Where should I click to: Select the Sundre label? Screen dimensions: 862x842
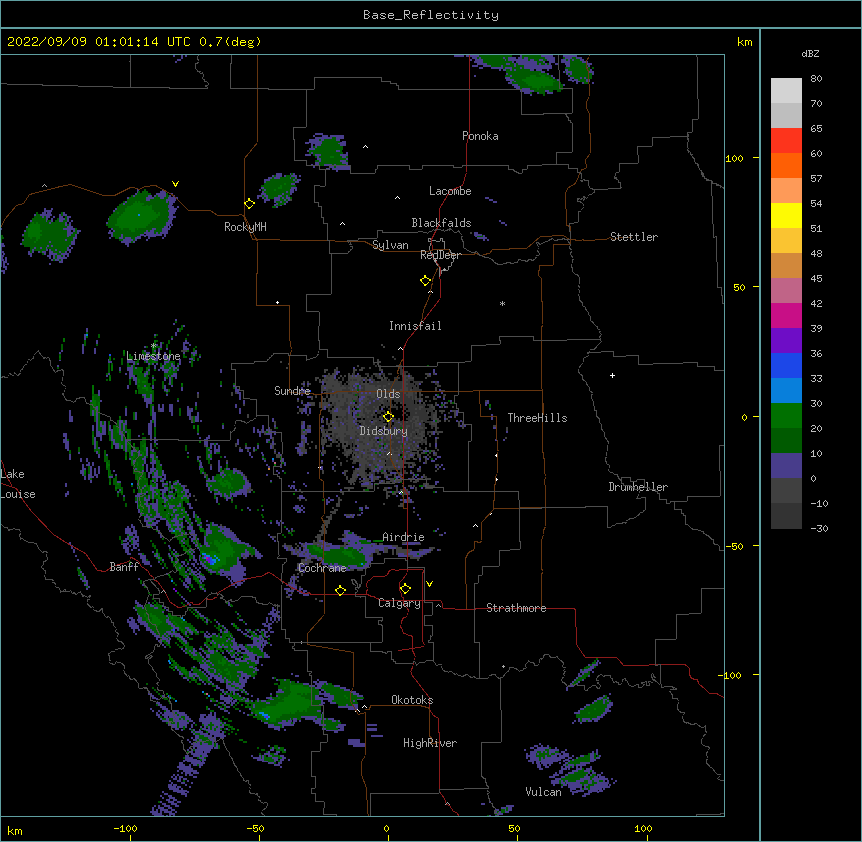292,391
